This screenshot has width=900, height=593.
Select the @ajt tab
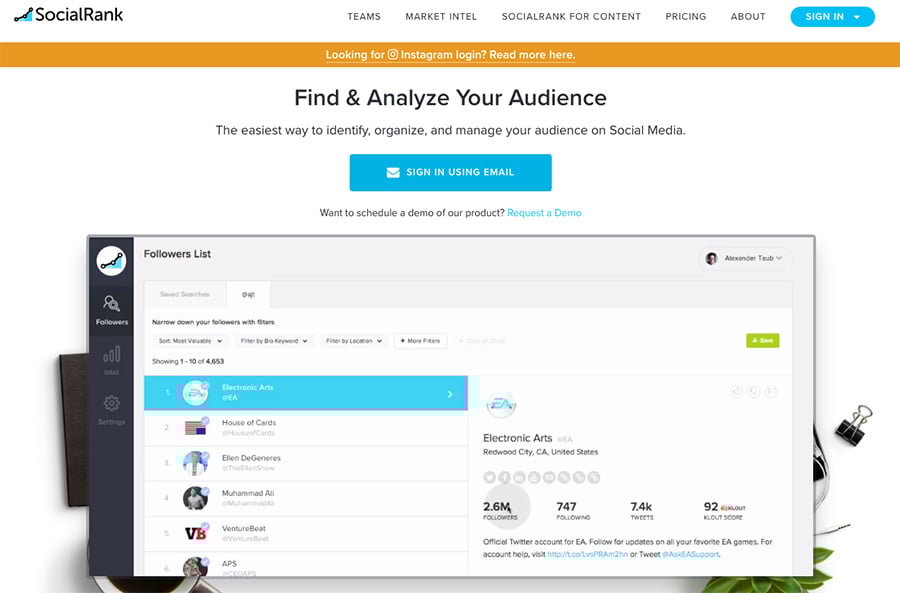248,294
